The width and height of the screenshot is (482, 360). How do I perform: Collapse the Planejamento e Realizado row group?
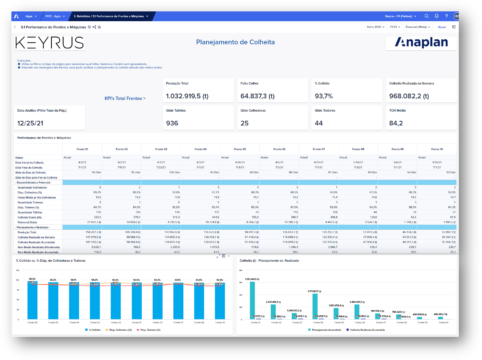tap(33, 227)
